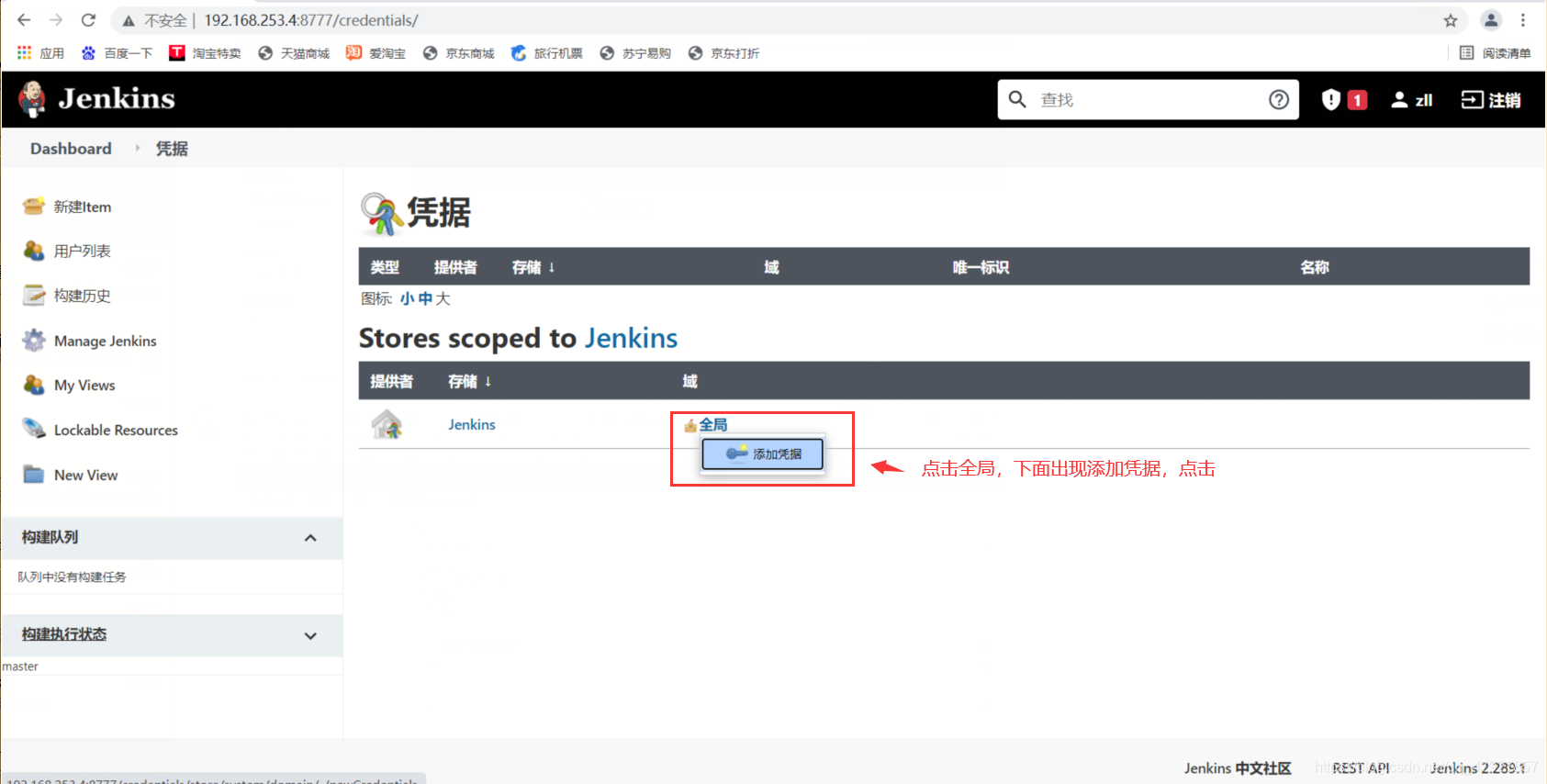1547x784 pixels.
Task: Bookmark this page with the star
Action: click(x=1451, y=20)
